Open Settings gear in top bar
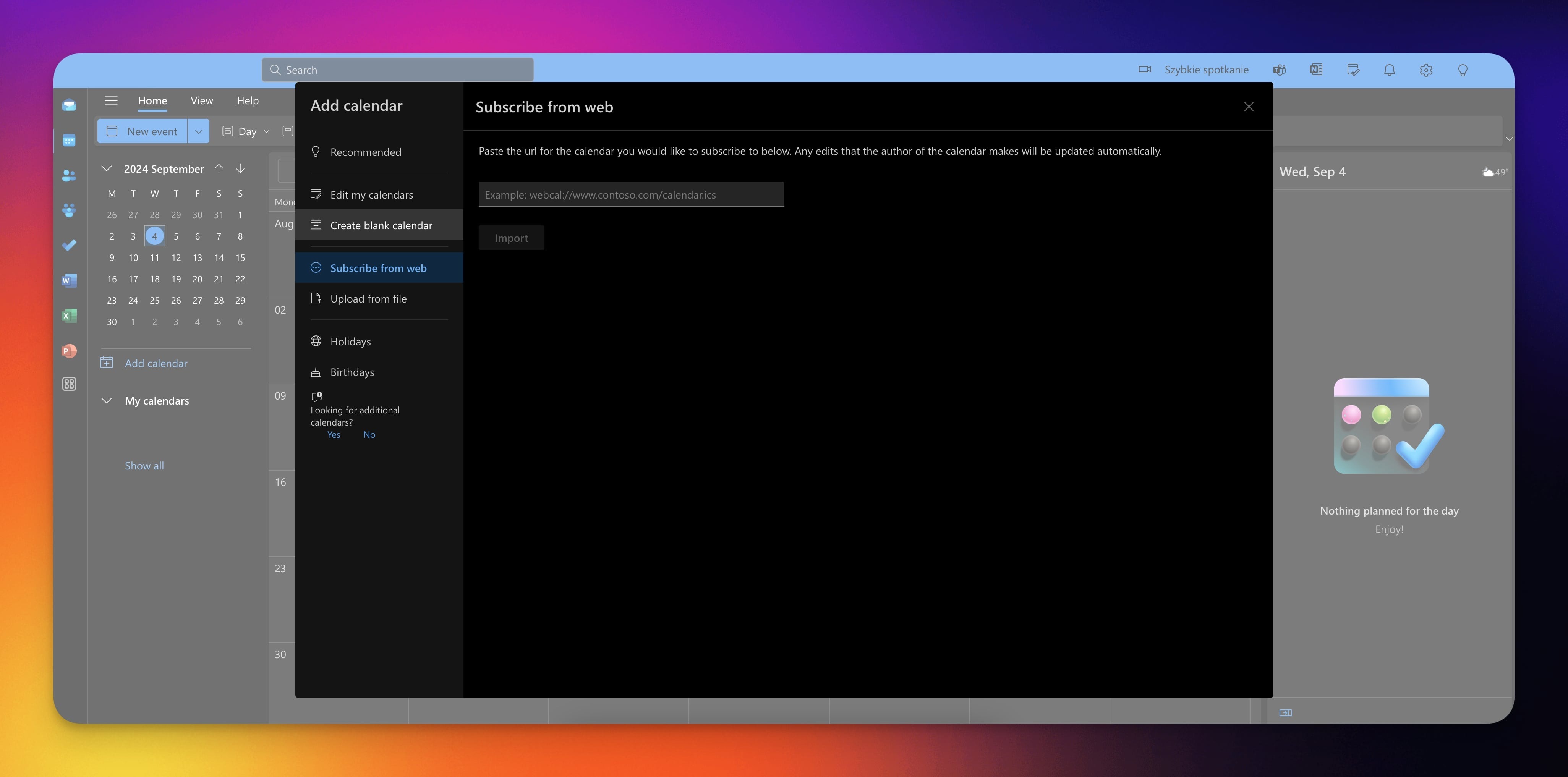1568x777 pixels. coord(1425,70)
